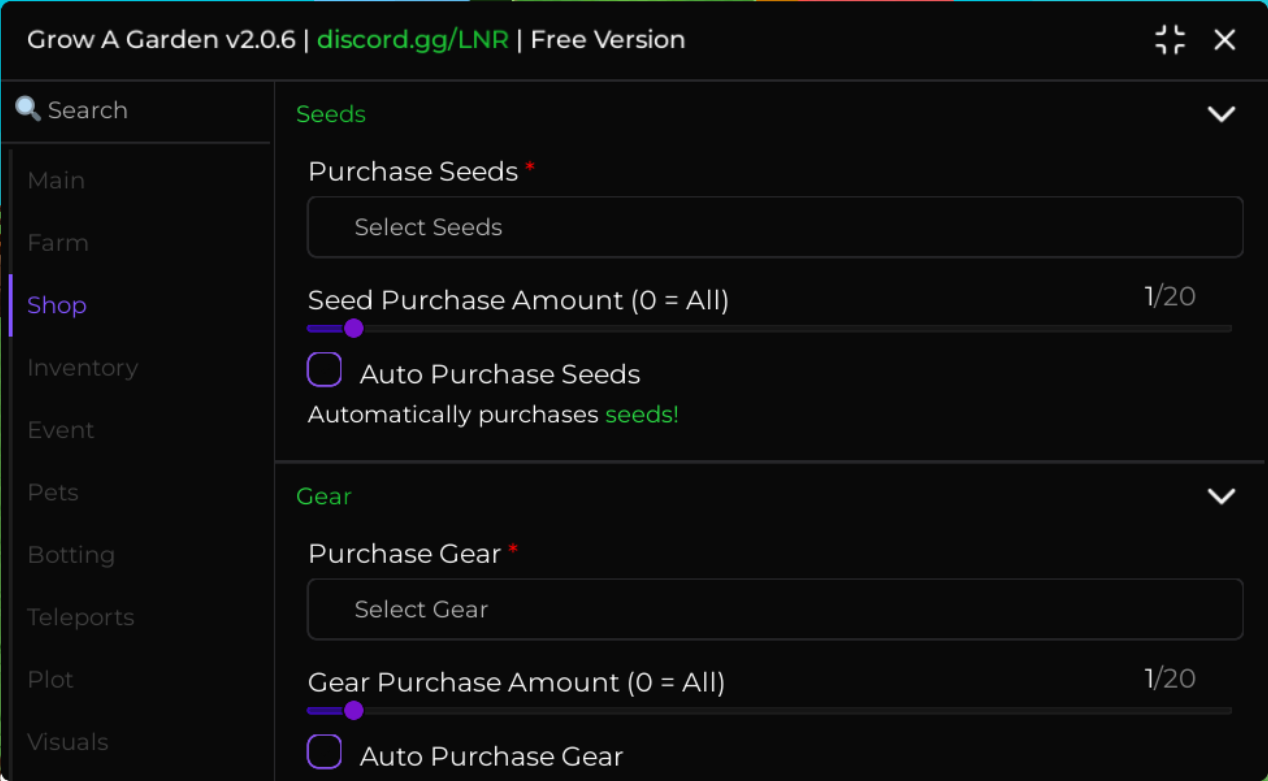The image size is (1268, 781).
Task: Open the Select Gear dropdown
Action: (775, 609)
